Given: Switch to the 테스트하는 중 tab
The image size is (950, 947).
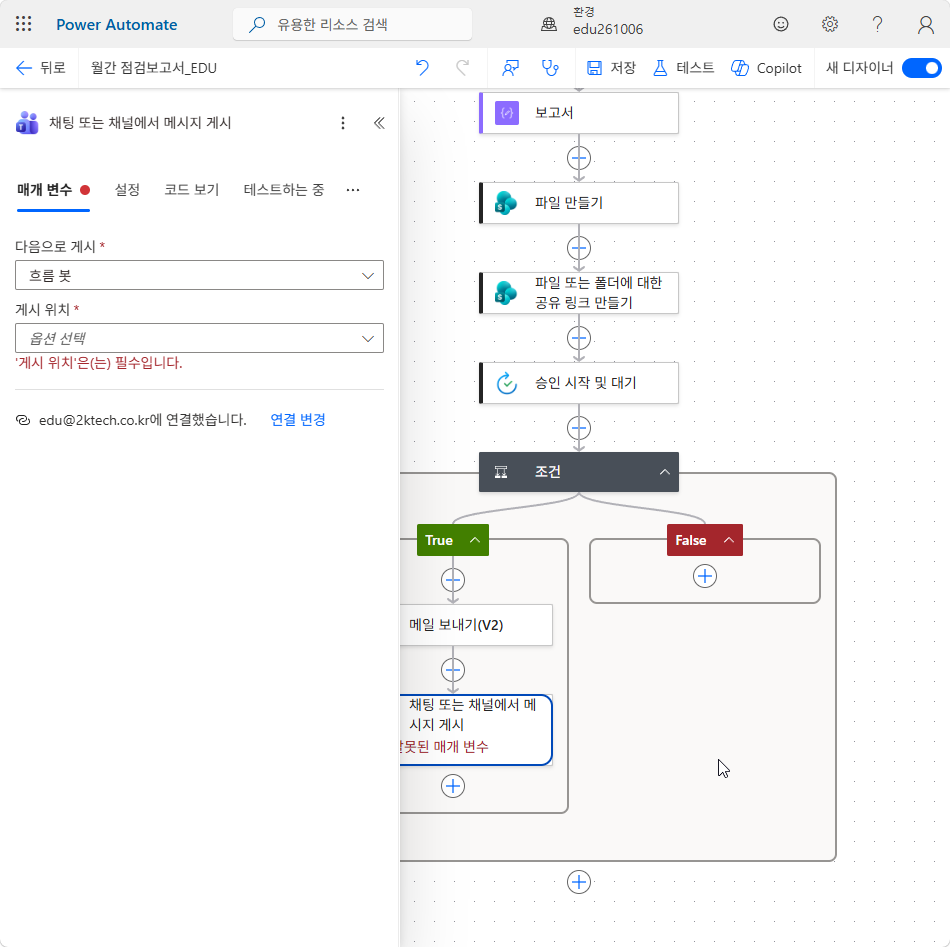Looking at the screenshot, I should point(284,190).
